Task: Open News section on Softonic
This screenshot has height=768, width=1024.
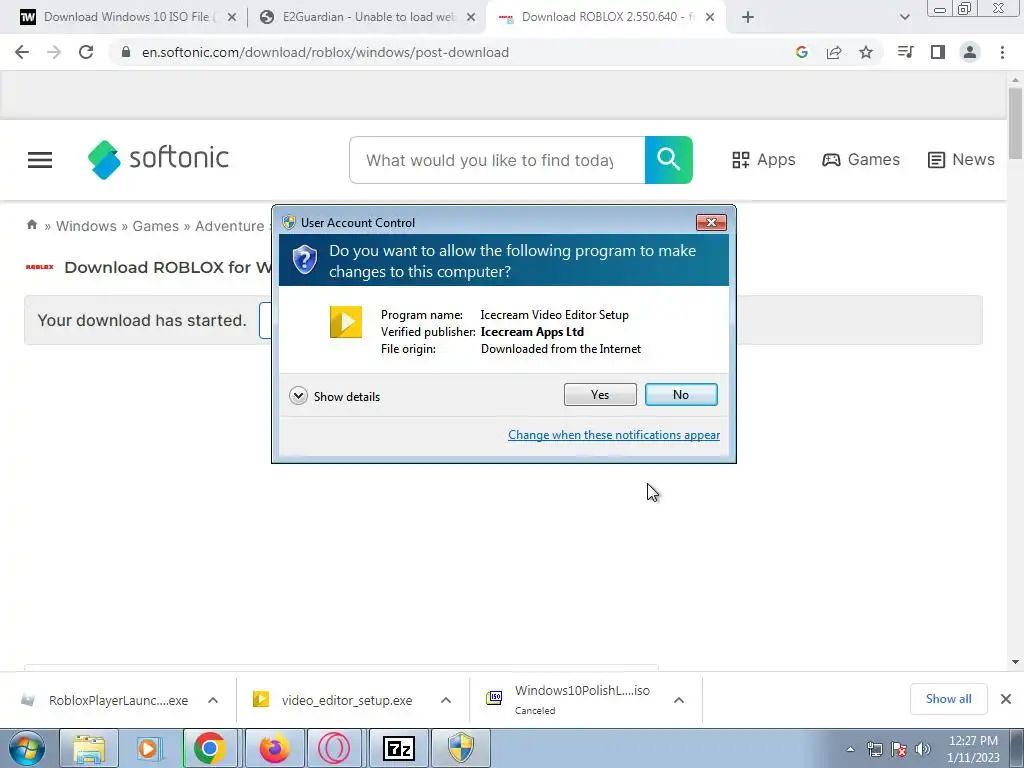Action: (x=961, y=160)
